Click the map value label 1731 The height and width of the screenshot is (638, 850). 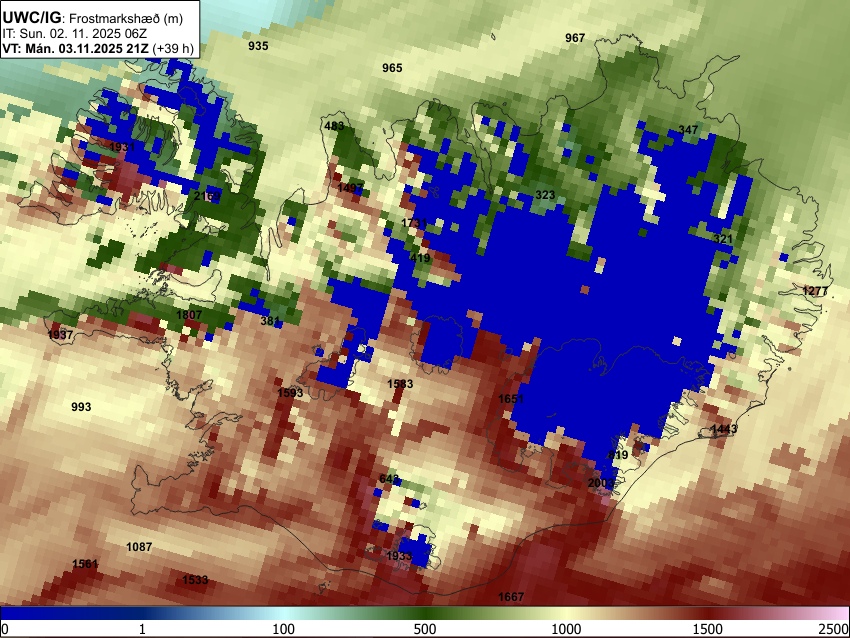pyautogui.click(x=414, y=223)
